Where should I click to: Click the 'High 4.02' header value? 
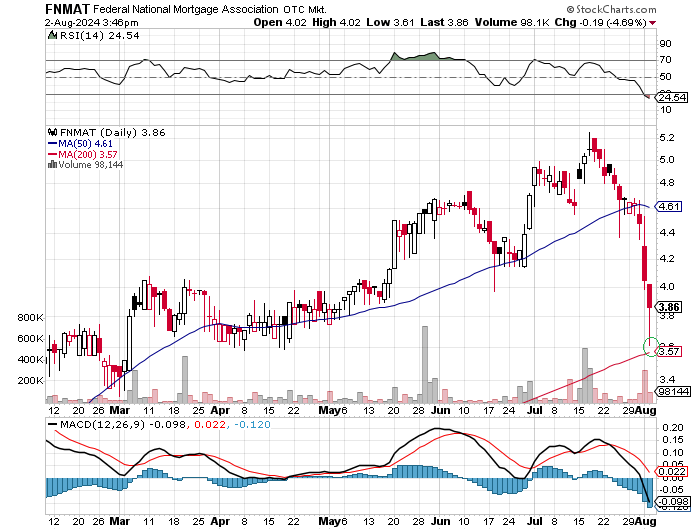[x=336, y=22]
